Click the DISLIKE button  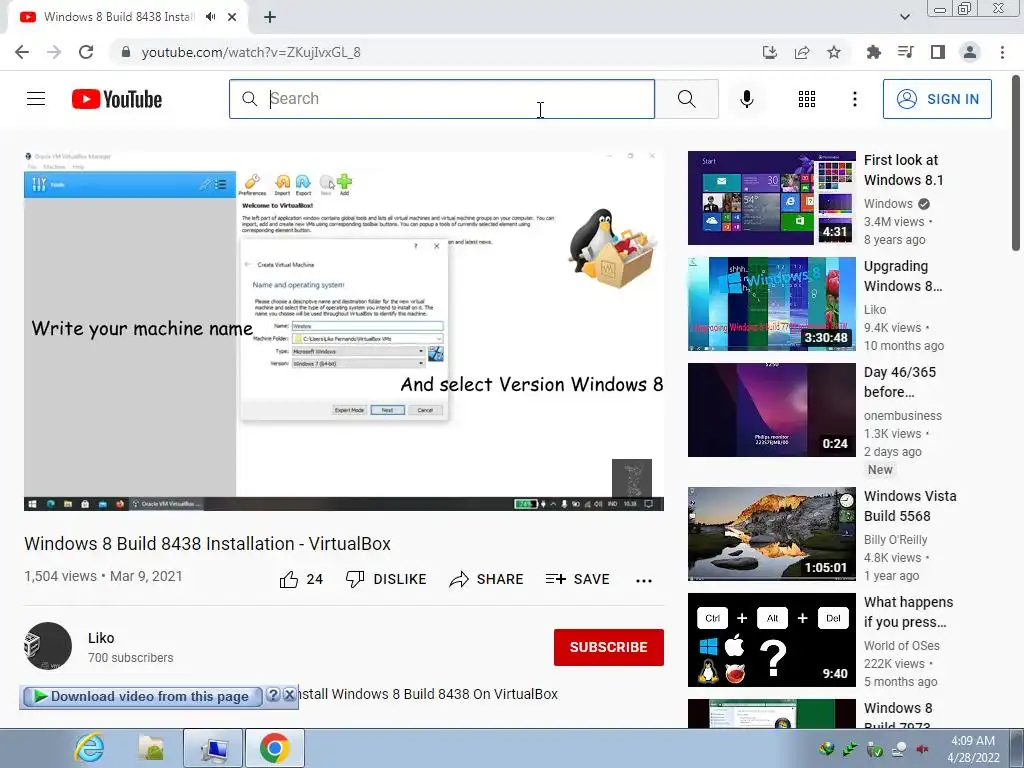tap(386, 579)
